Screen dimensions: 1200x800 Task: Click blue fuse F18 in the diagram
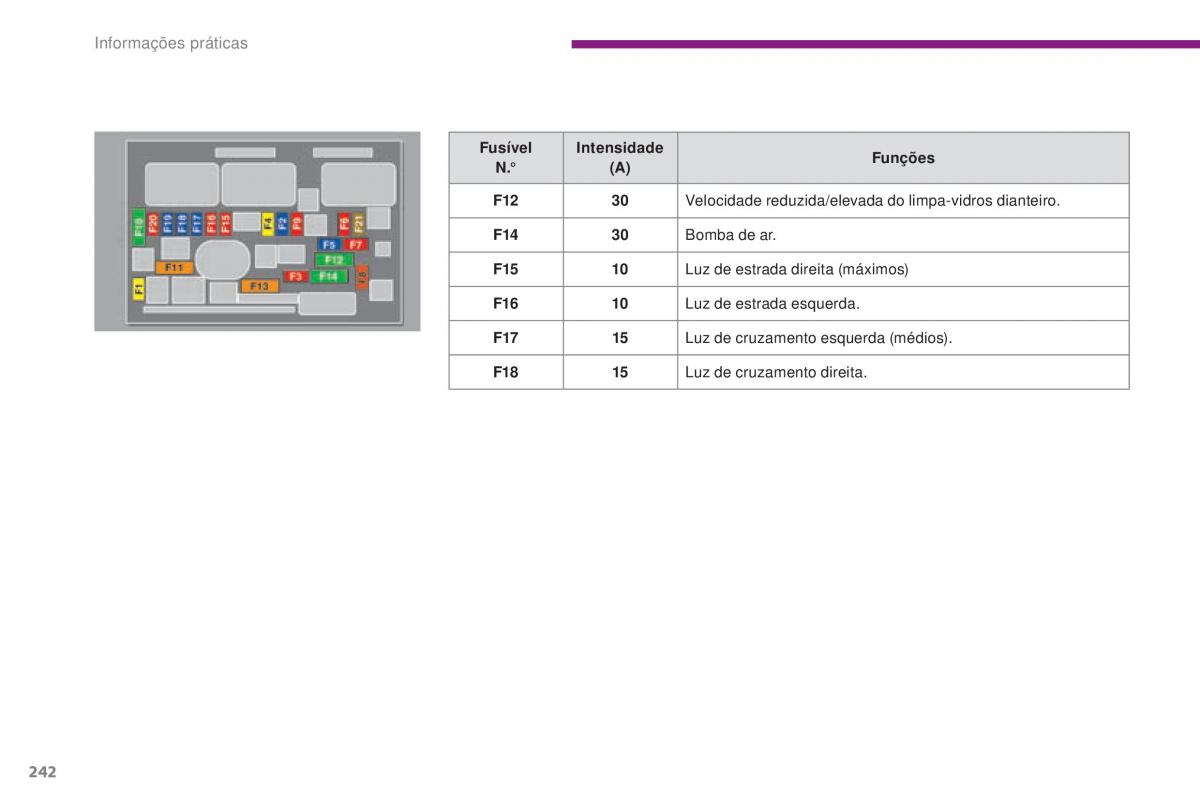click(182, 224)
